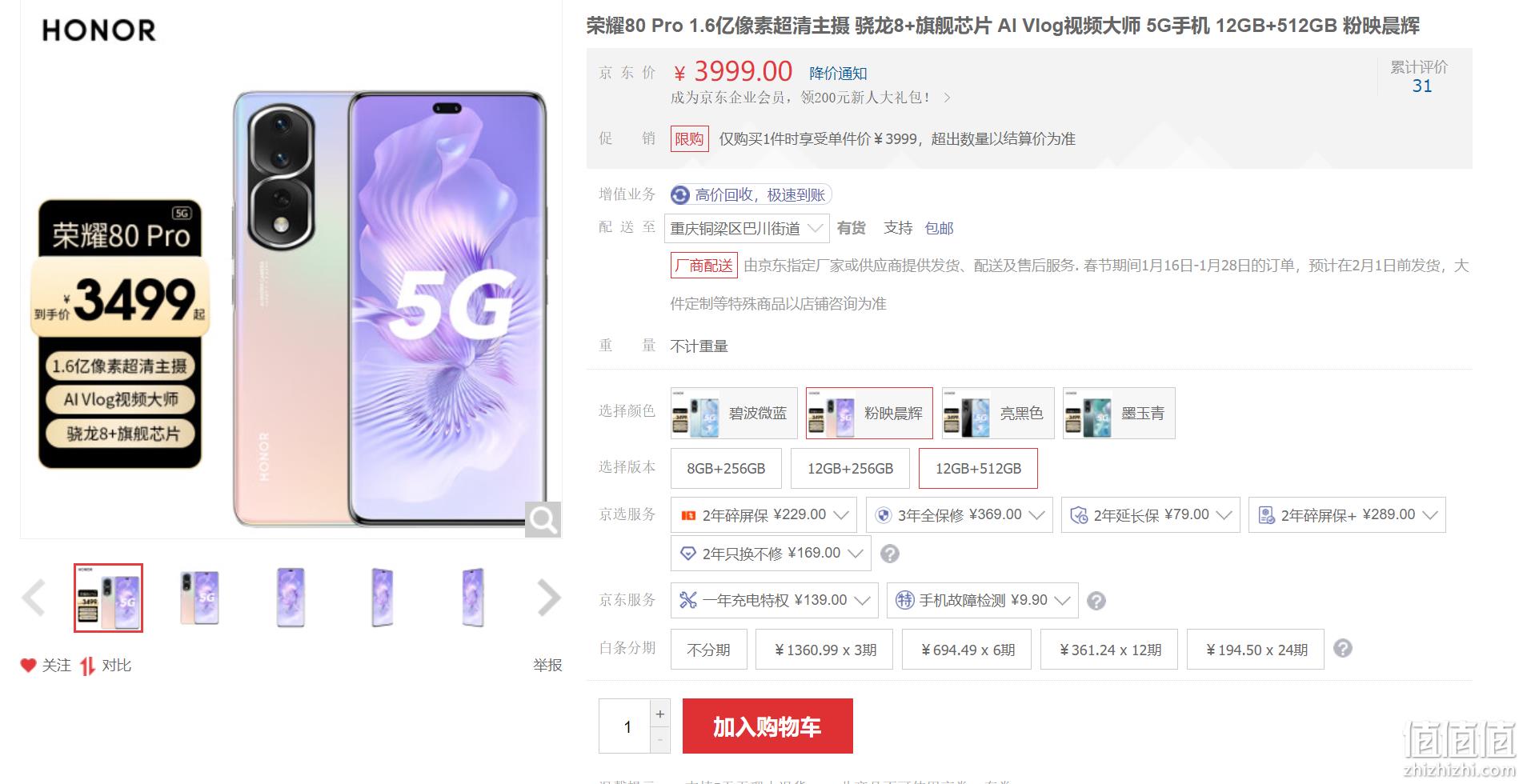The height and width of the screenshot is (784, 1523).
Task: Go to previous thumbnails with left arrow
Action: click(34, 598)
